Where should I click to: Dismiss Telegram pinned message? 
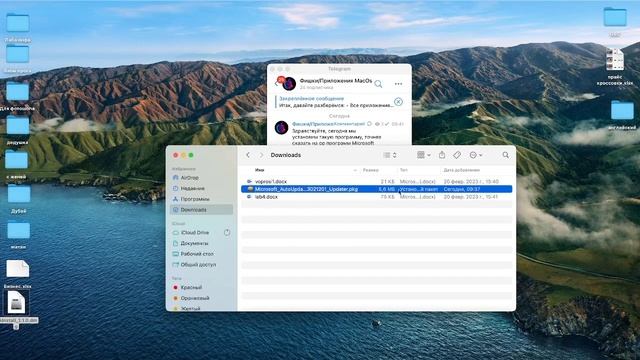[398, 102]
